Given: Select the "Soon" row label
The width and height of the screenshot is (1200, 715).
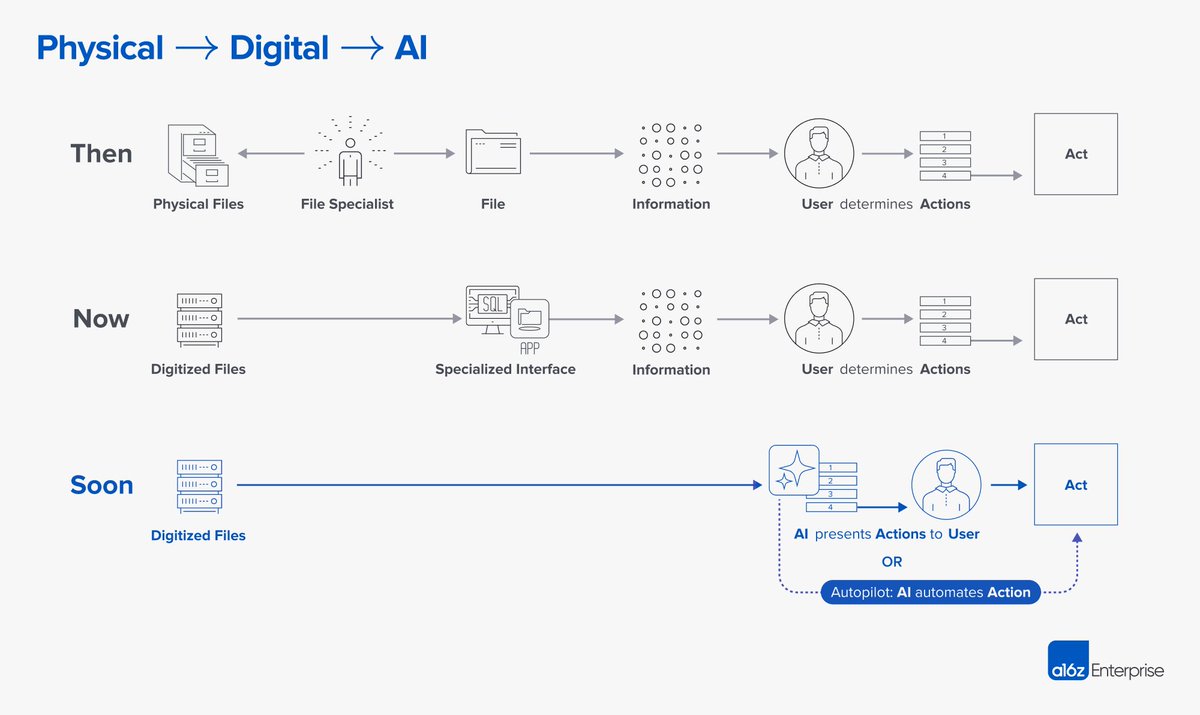Looking at the screenshot, I should 102,485.
